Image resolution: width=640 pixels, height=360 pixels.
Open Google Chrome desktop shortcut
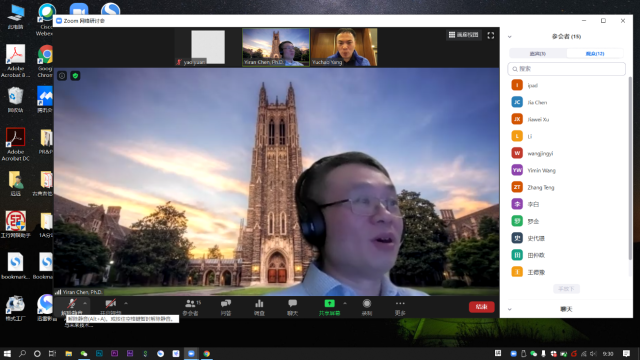[x=46, y=61]
